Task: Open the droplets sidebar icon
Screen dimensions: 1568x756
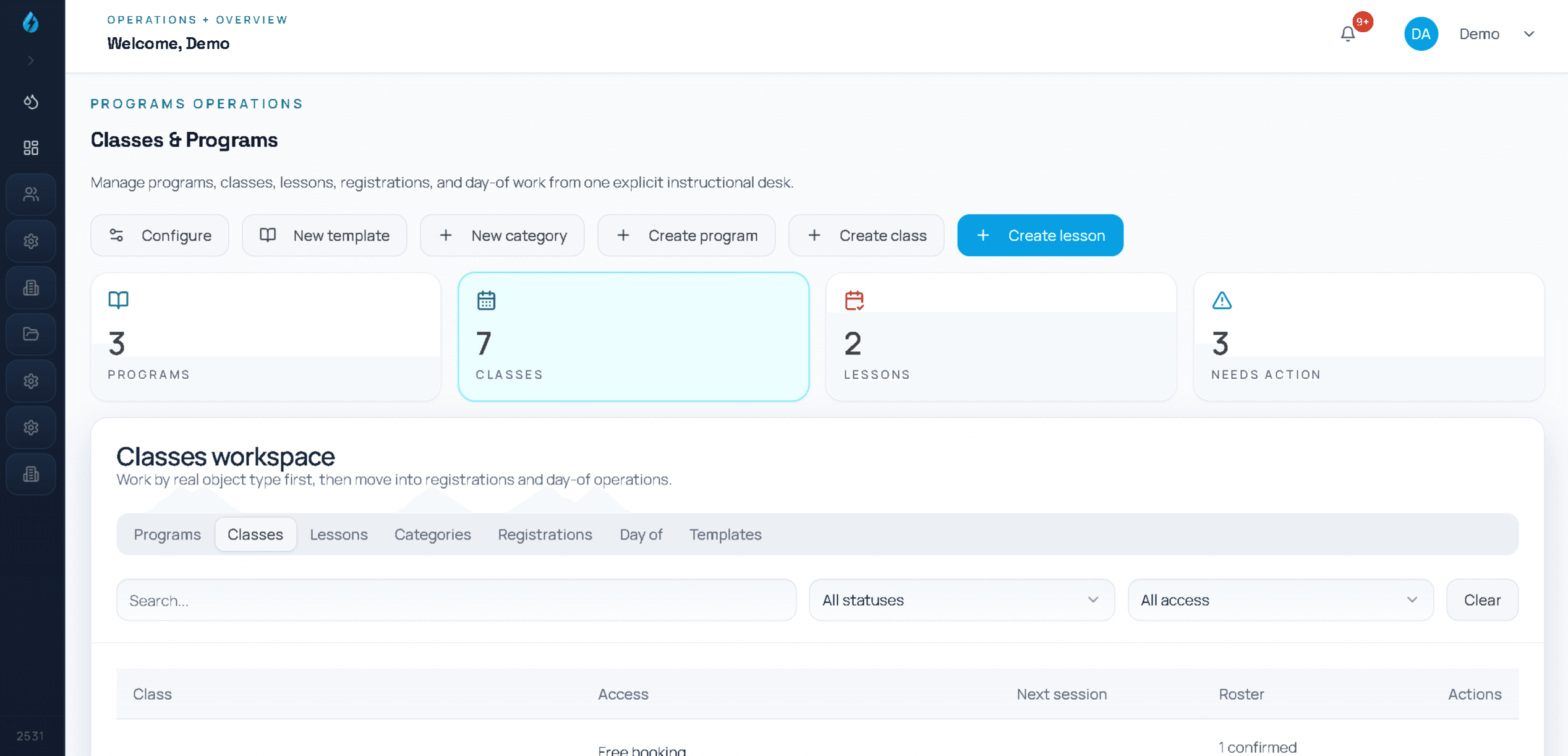Action: 31,101
